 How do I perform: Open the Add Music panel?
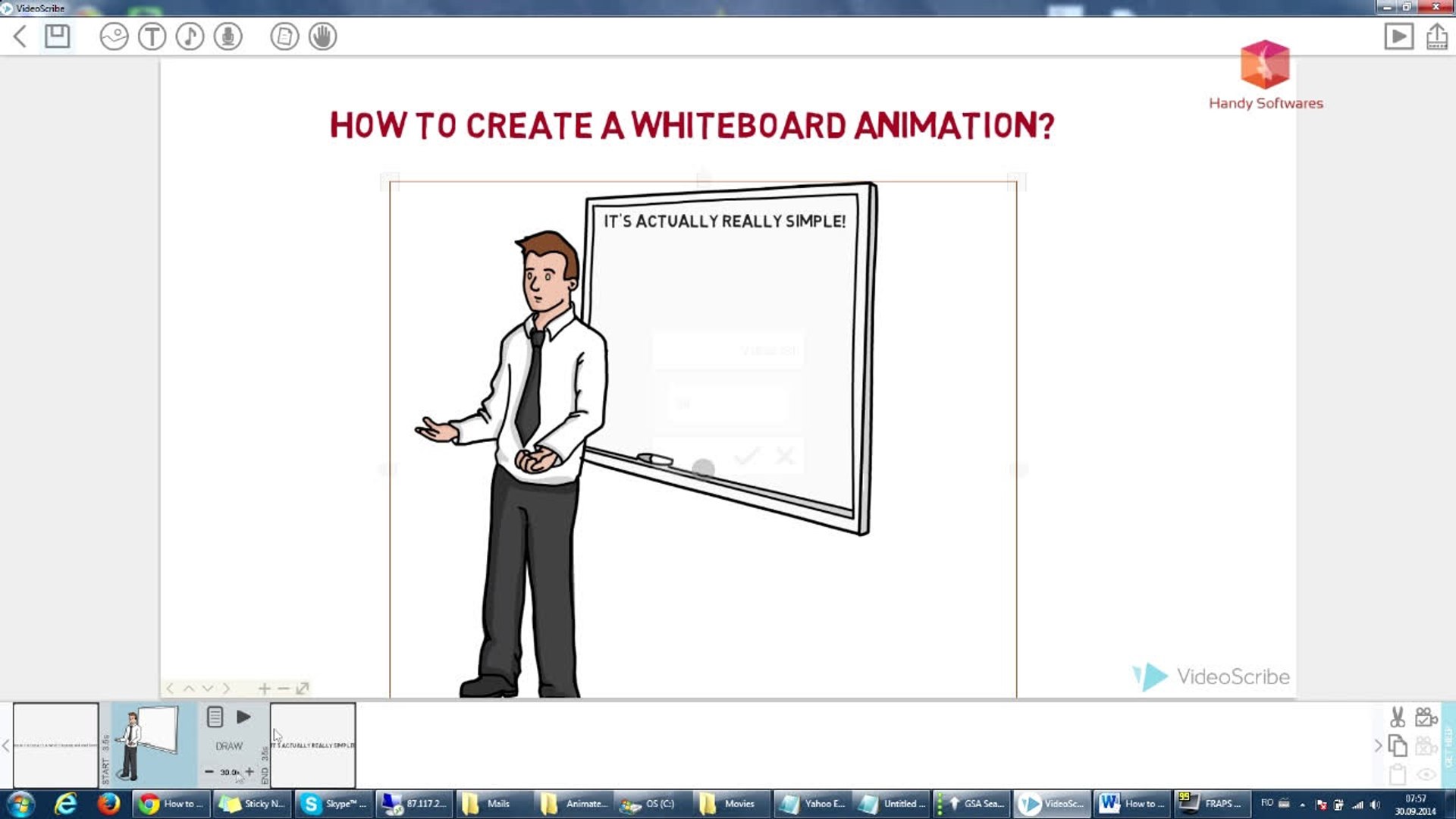tap(190, 36)
